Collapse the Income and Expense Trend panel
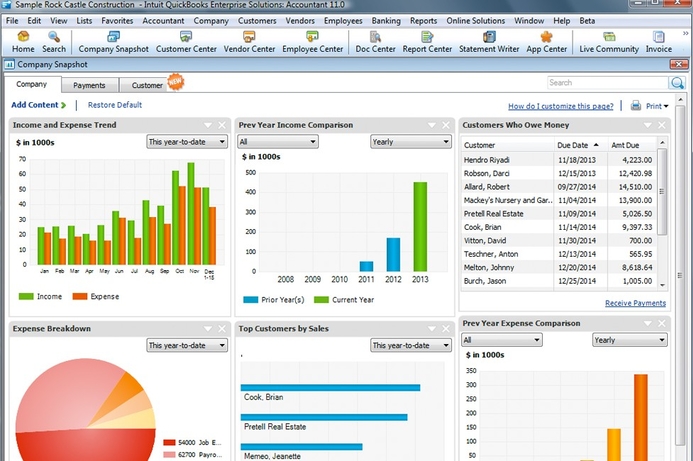 pos(208,126)
